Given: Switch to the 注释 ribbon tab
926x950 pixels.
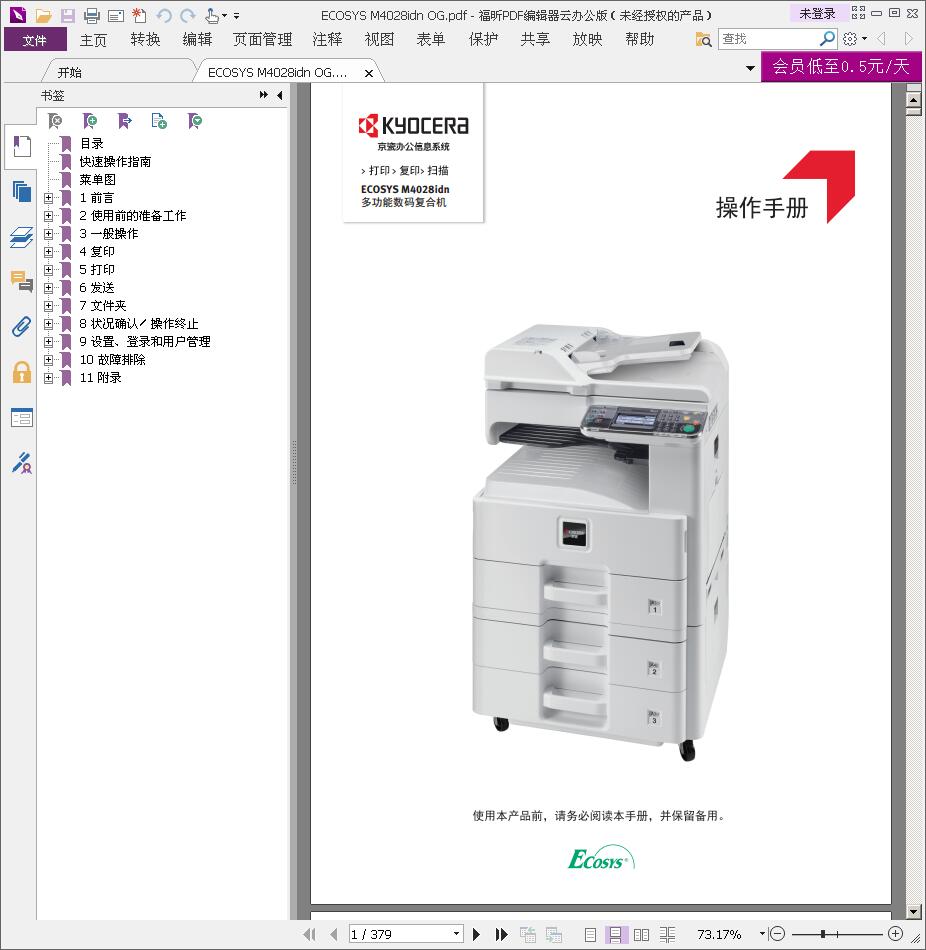Looking at the screenshot, I should [327, 40].
